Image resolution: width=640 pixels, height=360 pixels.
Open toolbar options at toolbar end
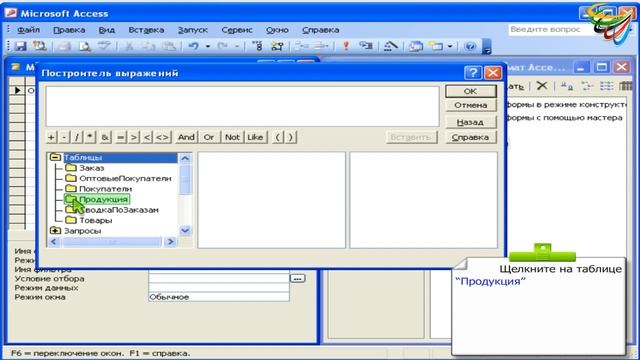486,47
